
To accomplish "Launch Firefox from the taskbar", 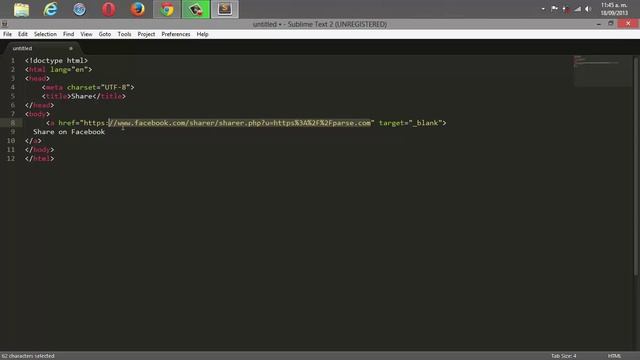I will point(138,9).
